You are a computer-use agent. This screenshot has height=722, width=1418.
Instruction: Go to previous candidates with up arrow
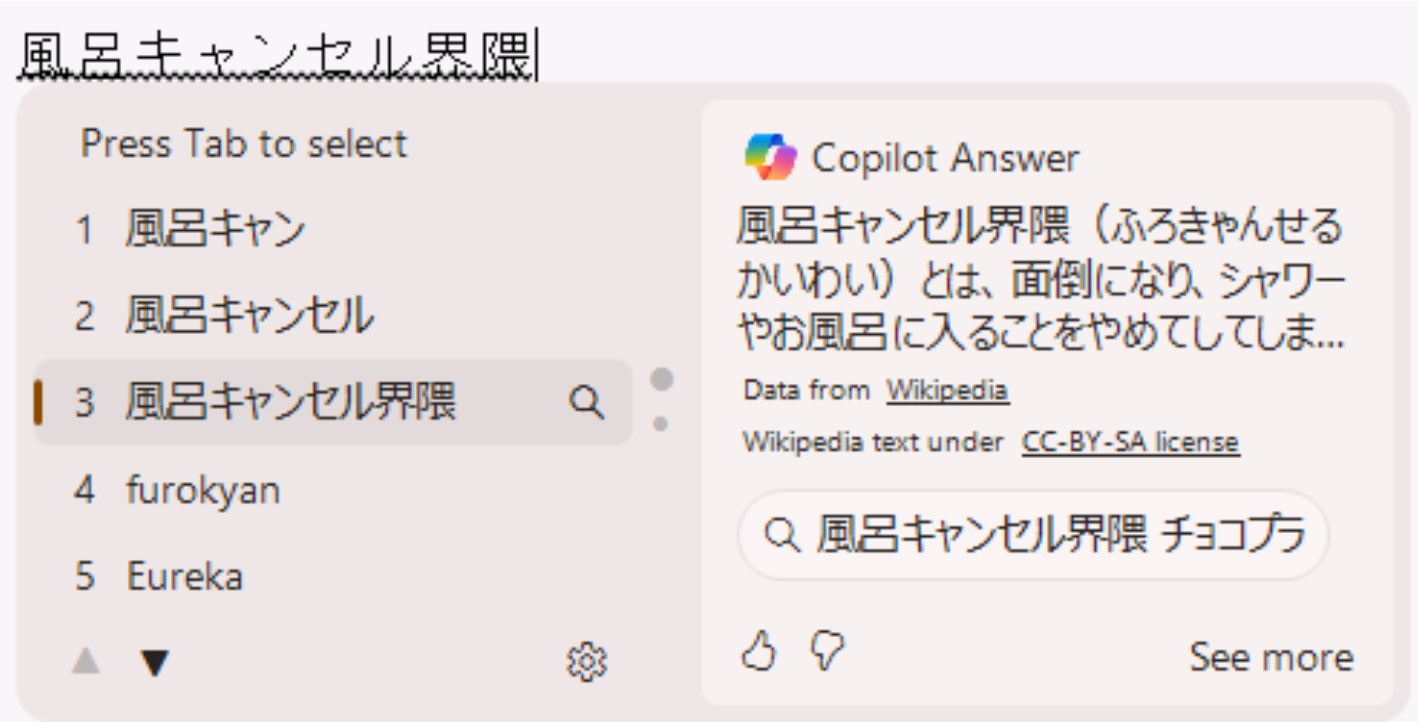click(x=86, y=661)
